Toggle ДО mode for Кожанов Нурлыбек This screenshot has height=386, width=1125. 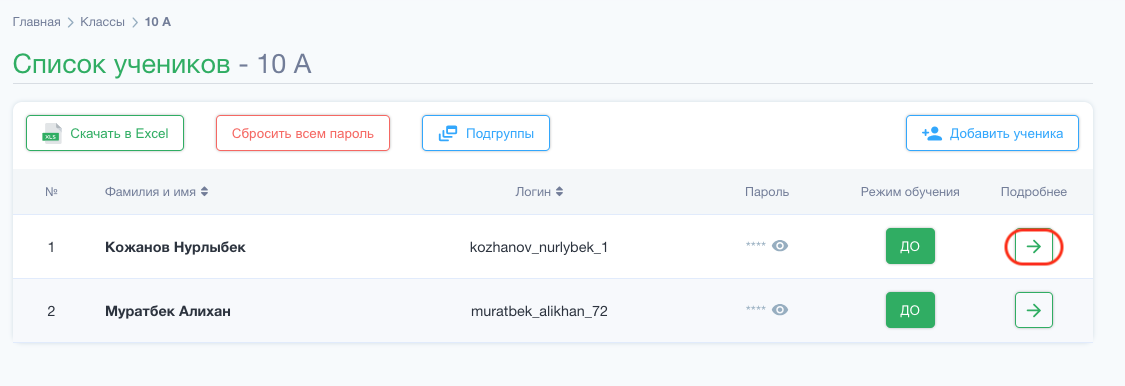point(910,246)
